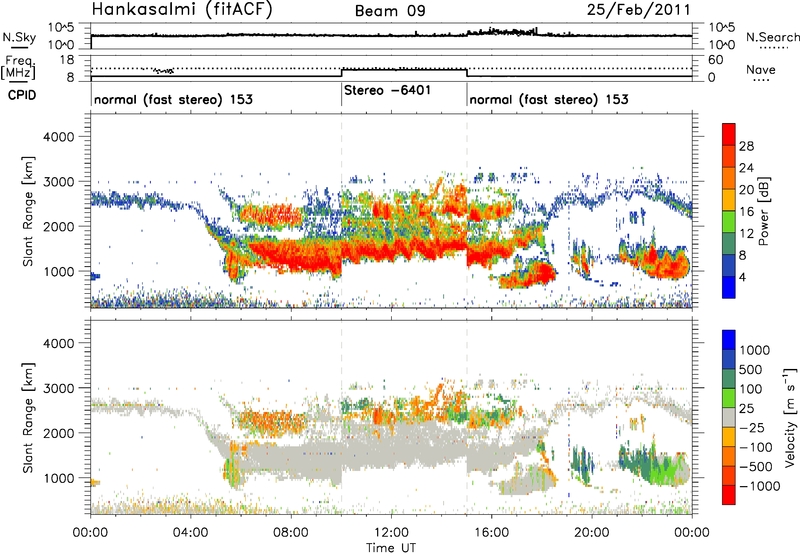Click the Hankasalmi (fitACF) title
This screenshot has width=800, height=554.
[x=181, y=9]
